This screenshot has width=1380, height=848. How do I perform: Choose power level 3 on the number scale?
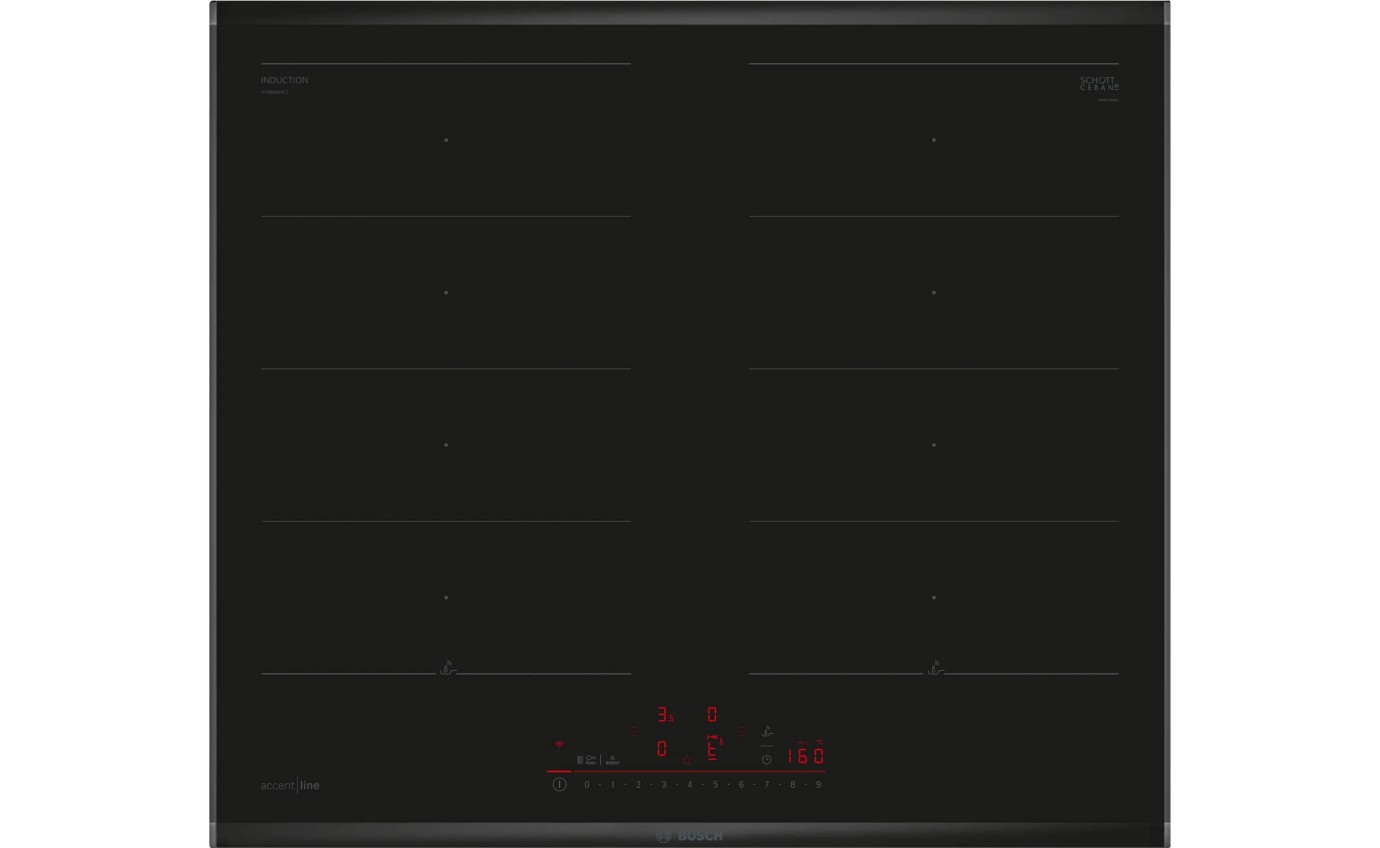tap(664, 785)
